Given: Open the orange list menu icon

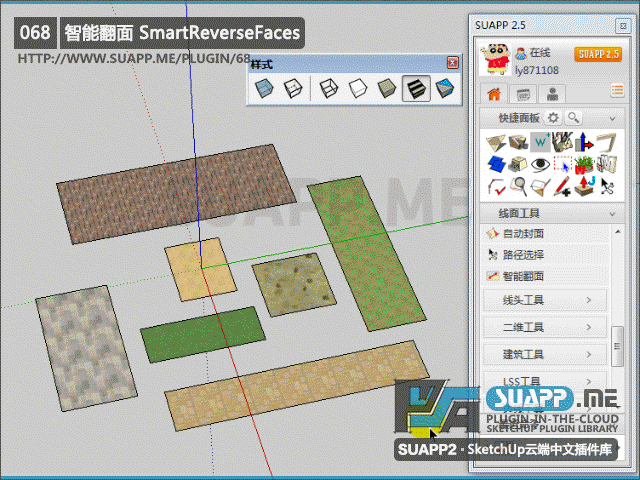Looking at the screenshot, I should tap(617, 90).
